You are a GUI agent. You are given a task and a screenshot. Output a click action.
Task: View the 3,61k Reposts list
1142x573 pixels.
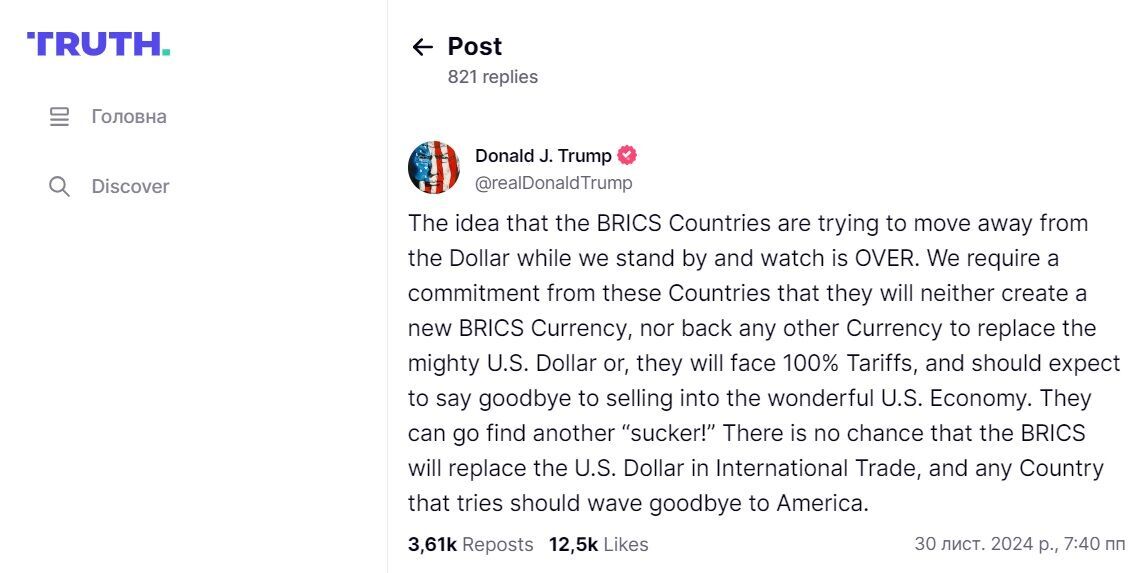pyautogui.click(x=470, y=545)
